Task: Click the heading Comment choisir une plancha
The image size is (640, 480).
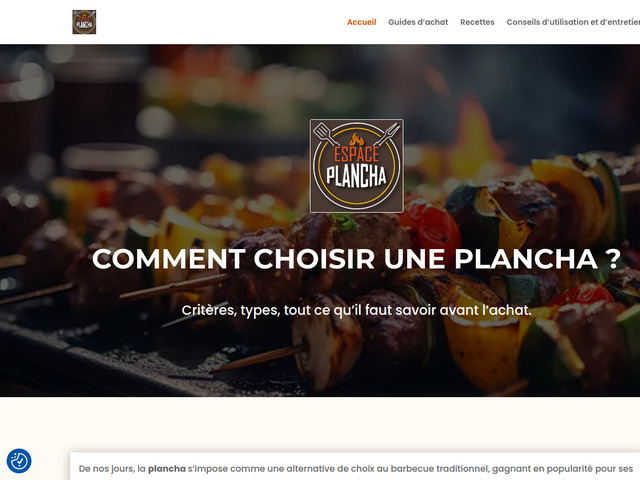Action: point(356,259)
